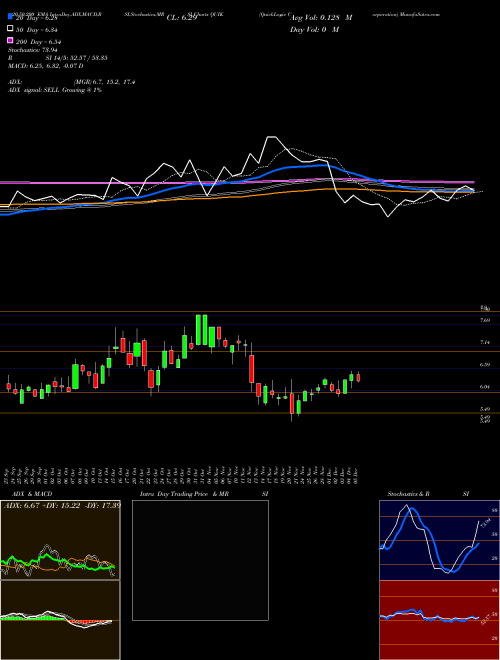The width and height of the screenshot is (500, 660).
Task: Click the ADX indicator chart thumbnail
Action: point(60,540)
